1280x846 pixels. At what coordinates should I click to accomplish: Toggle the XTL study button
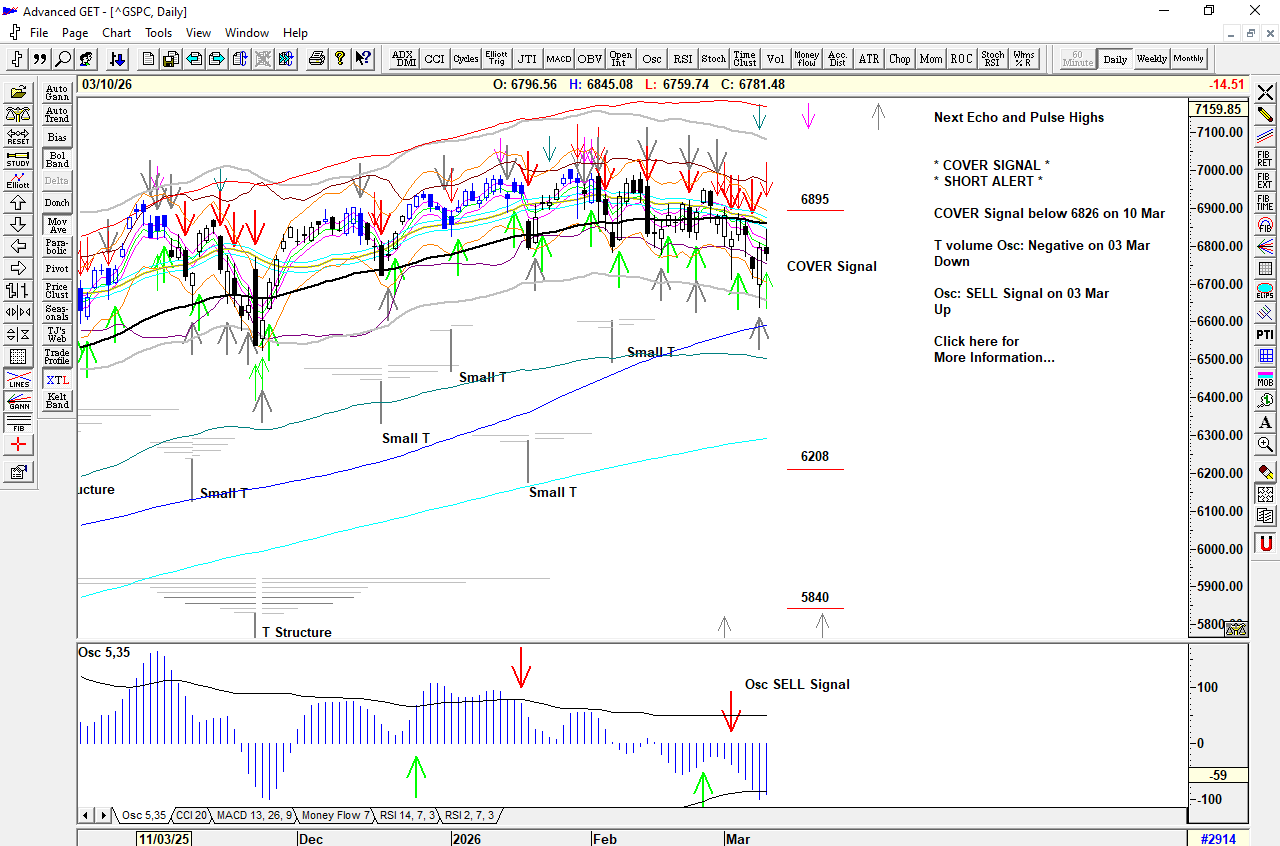point(57,380)
